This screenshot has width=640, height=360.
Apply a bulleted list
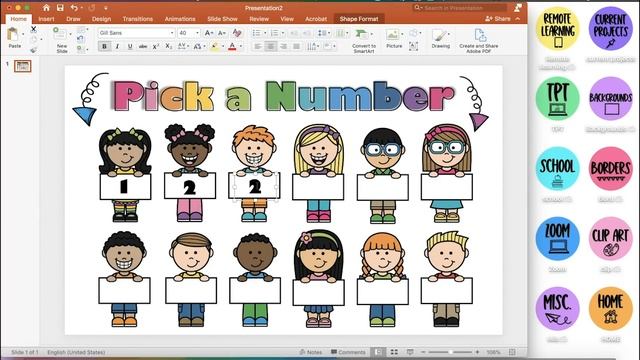point(256,33)
